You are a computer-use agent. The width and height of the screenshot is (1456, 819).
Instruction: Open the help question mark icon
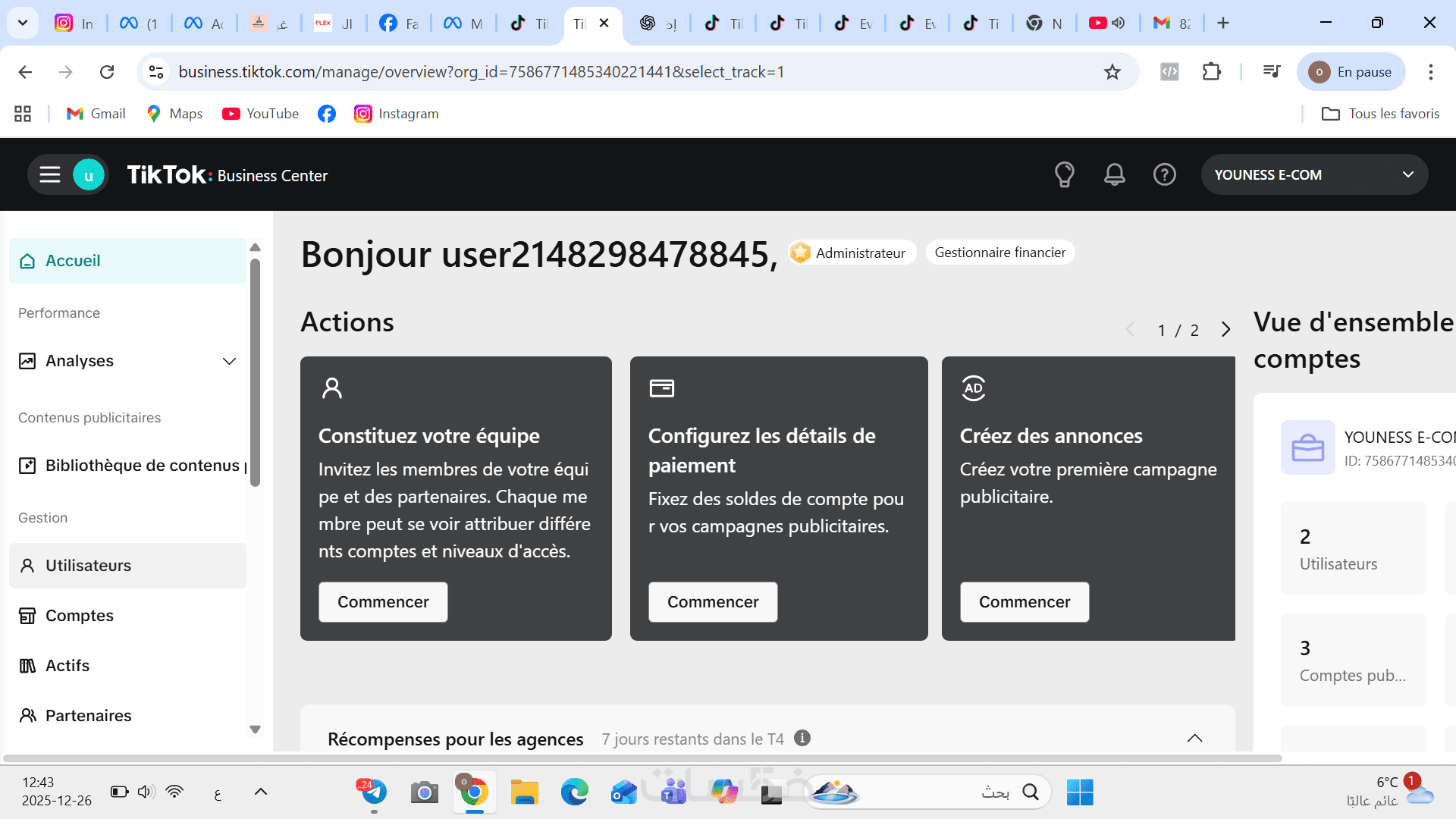click(x=1164, y=175)
